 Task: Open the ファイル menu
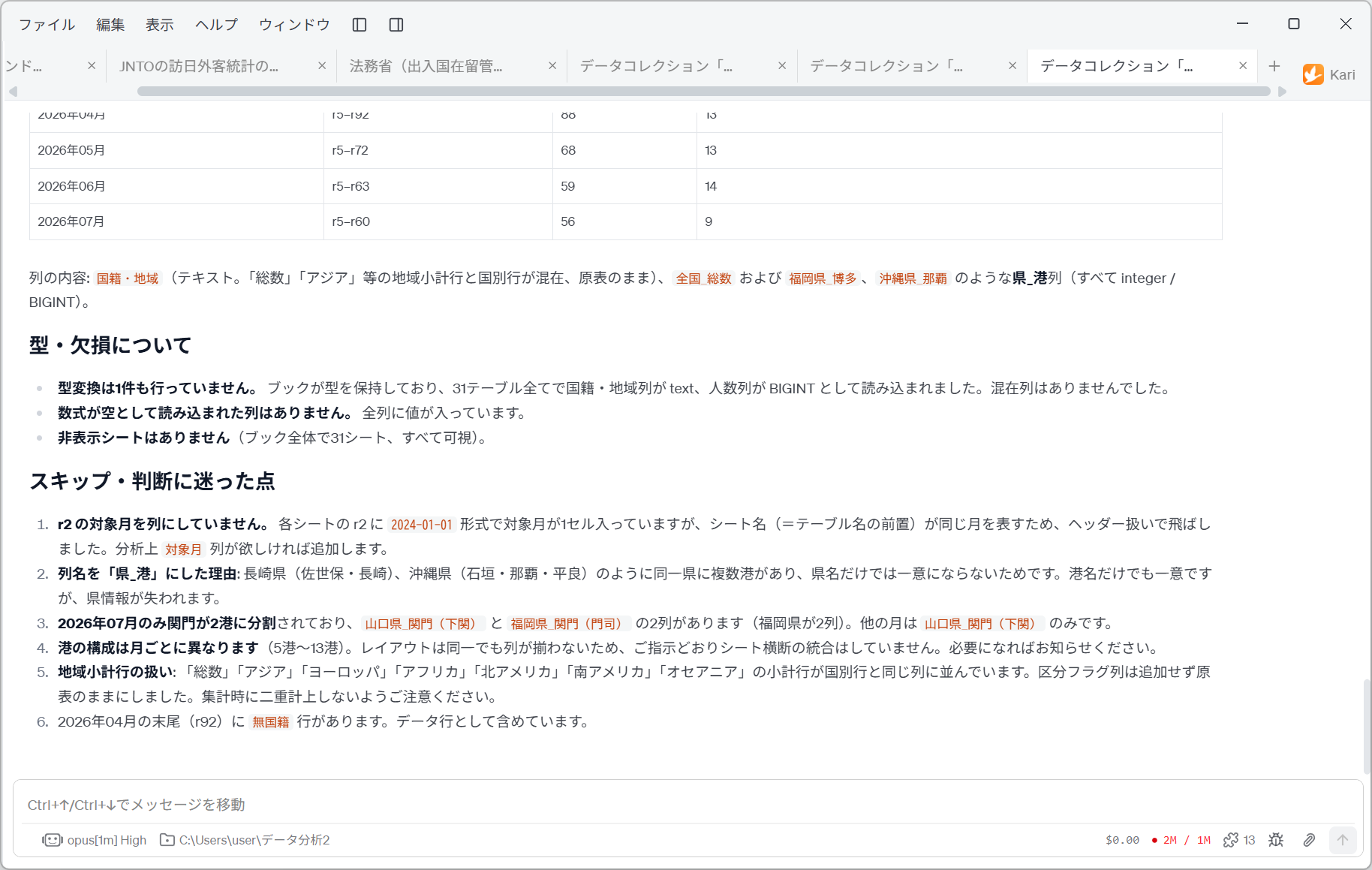pos(47,25)
